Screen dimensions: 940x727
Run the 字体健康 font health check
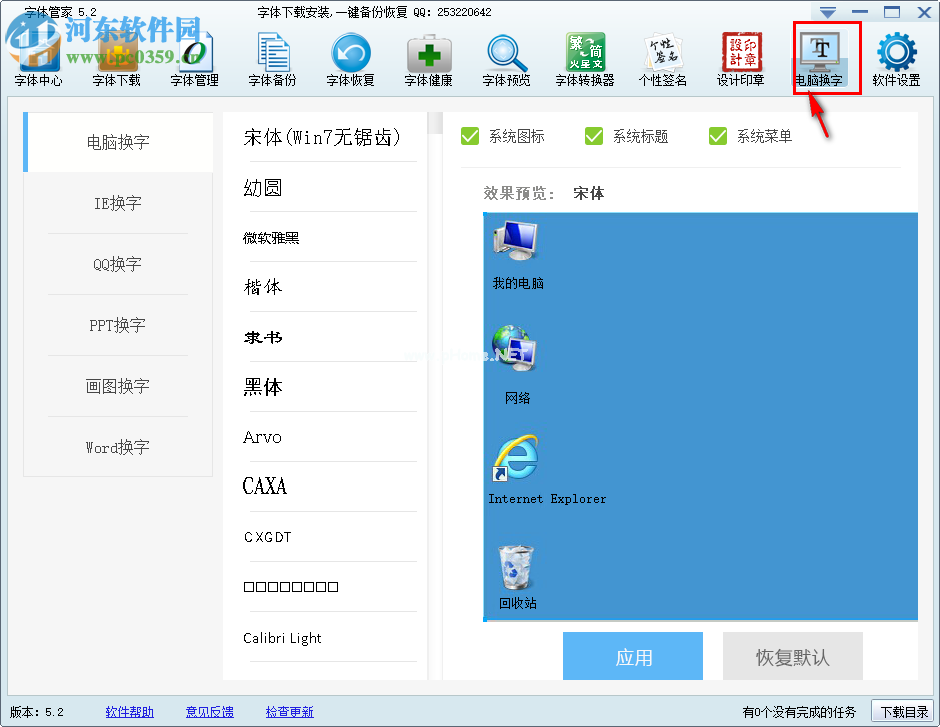pyautogui.click(x=428, y=58)
